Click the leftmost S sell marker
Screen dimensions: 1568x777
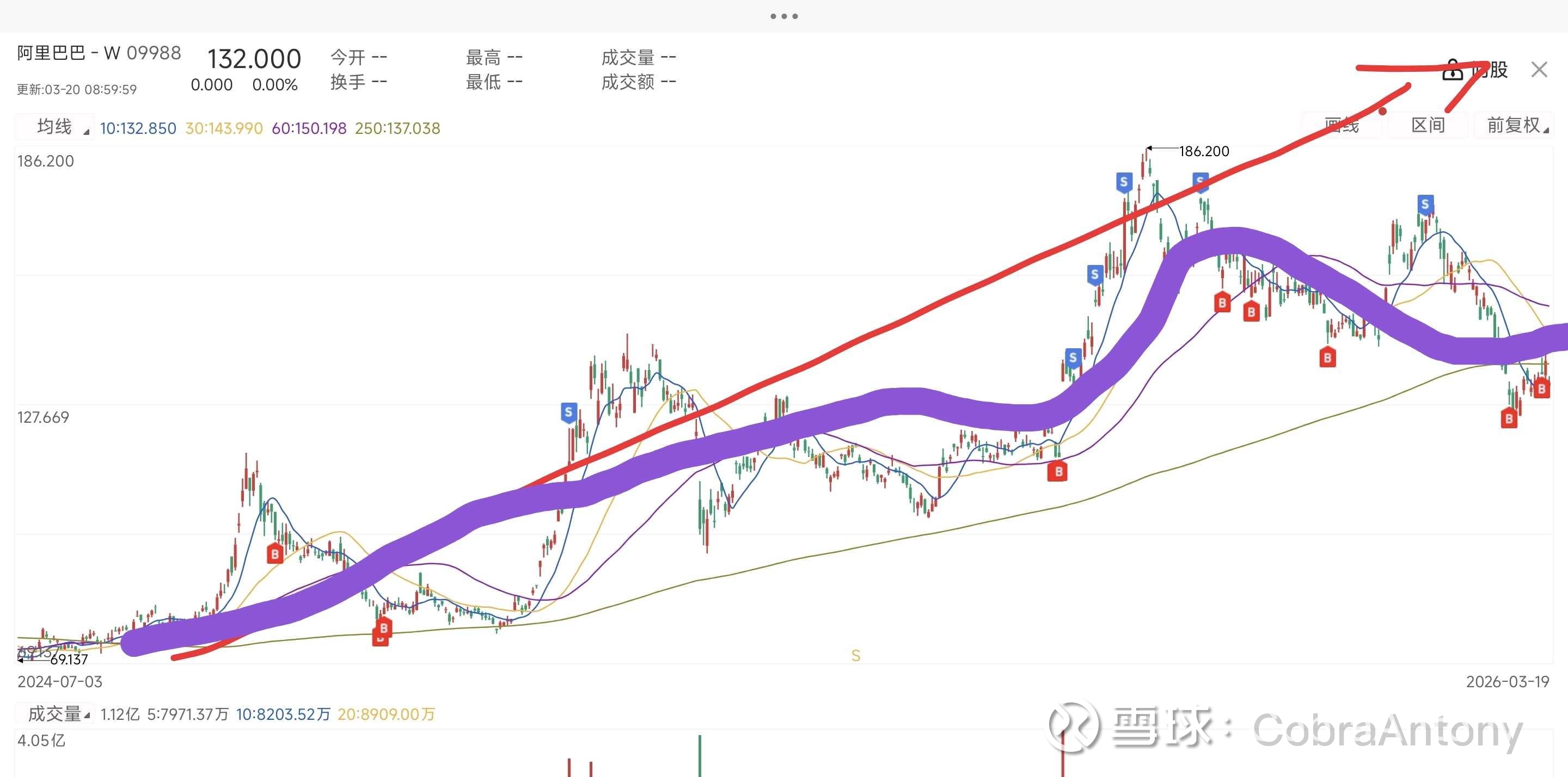pos(568,412)
